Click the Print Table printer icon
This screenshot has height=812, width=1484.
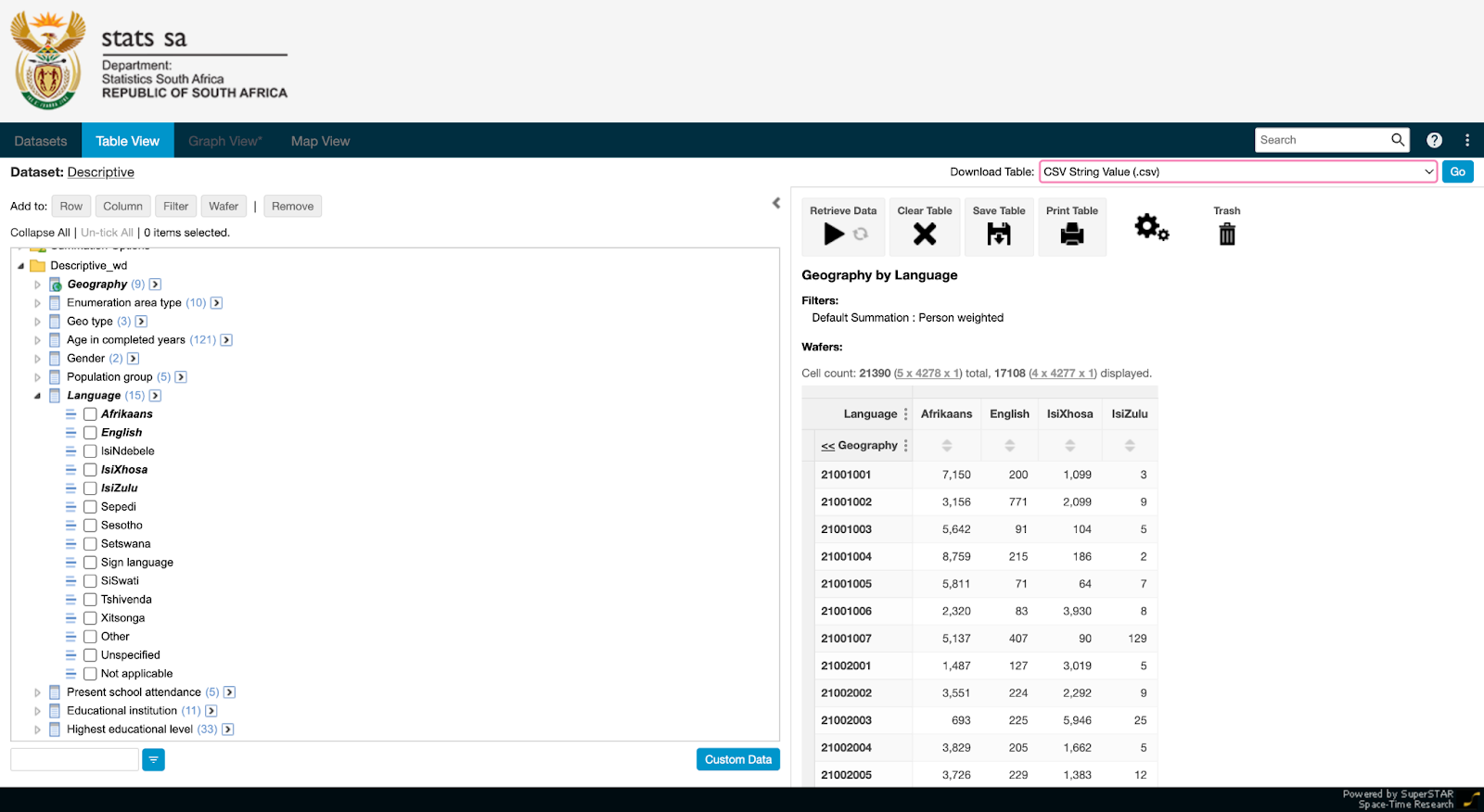coord(1072,235)
